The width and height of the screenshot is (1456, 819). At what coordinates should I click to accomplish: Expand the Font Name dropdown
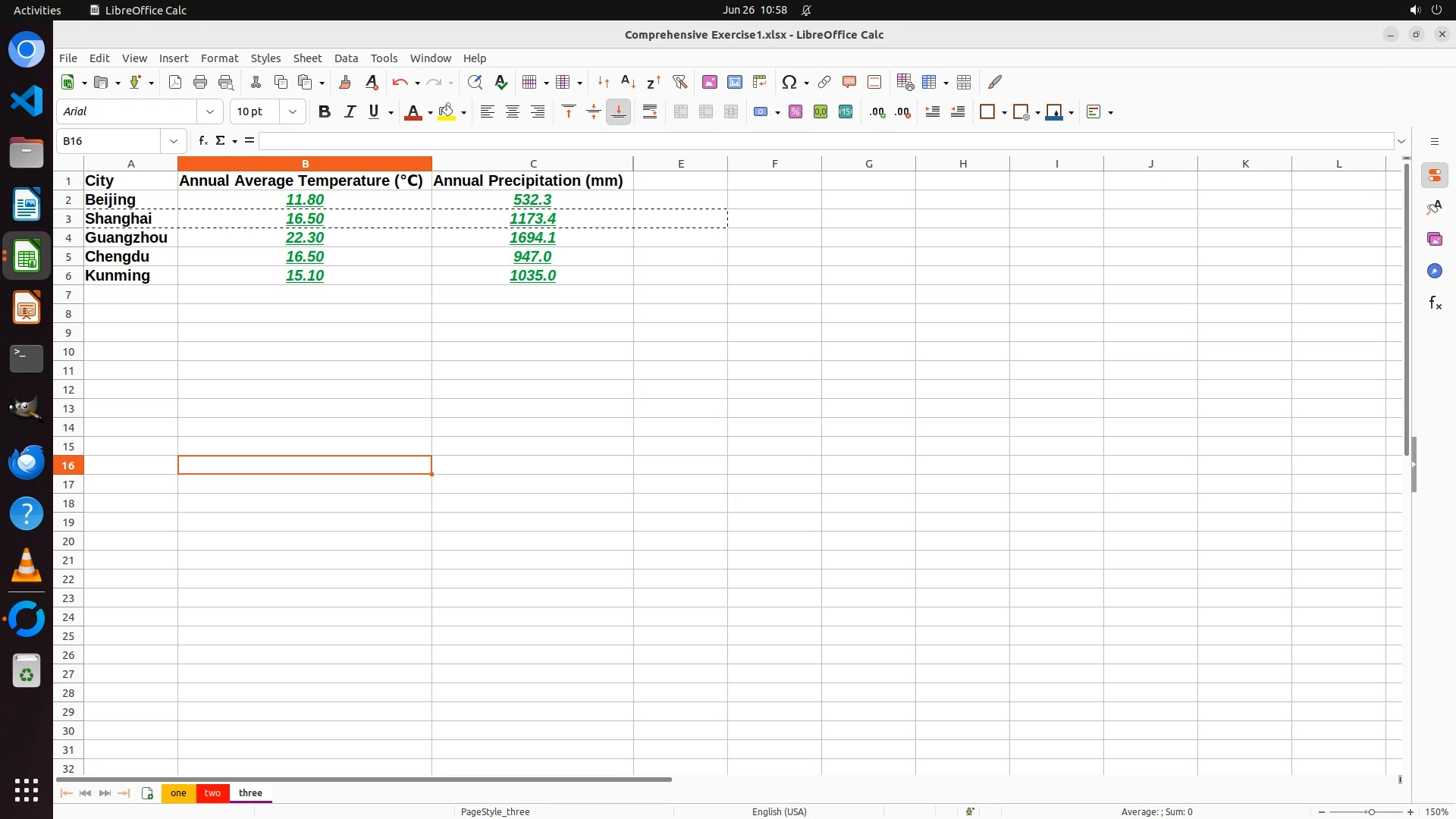click(210, 112)
